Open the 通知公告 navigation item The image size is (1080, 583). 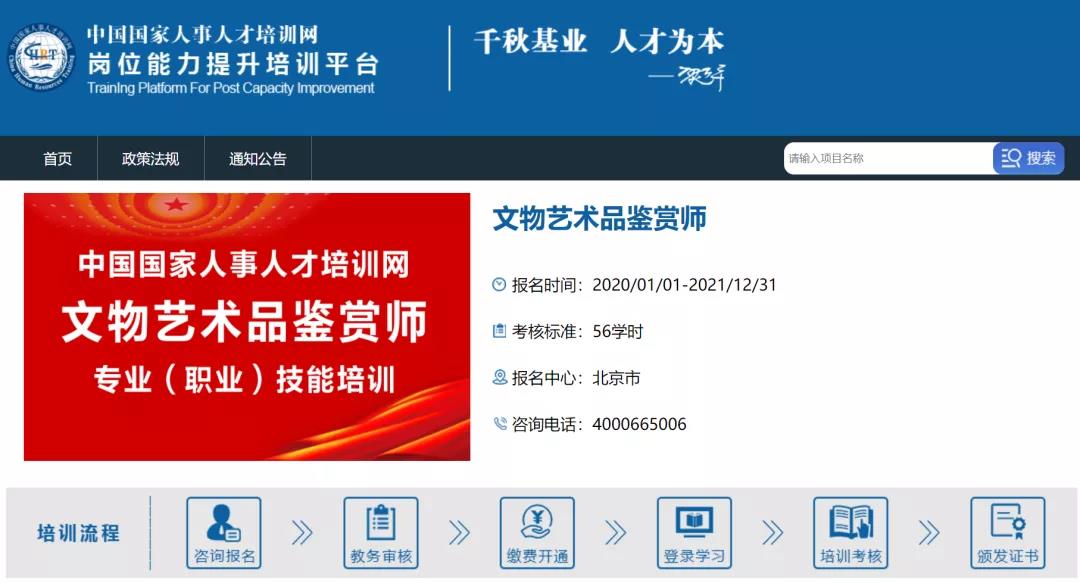click(258, 158)
